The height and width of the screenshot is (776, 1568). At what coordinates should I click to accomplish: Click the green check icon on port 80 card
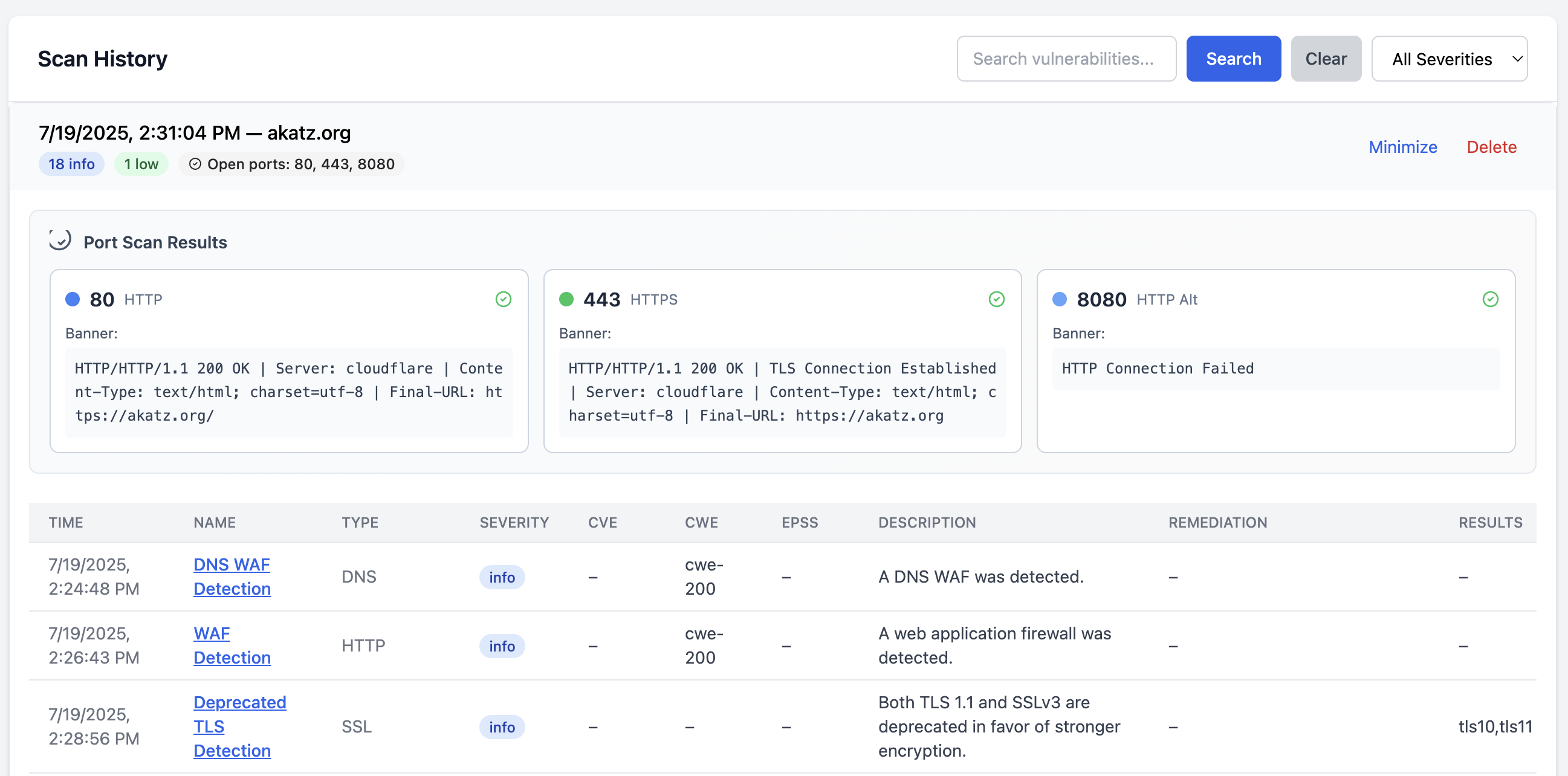(503, 299)
